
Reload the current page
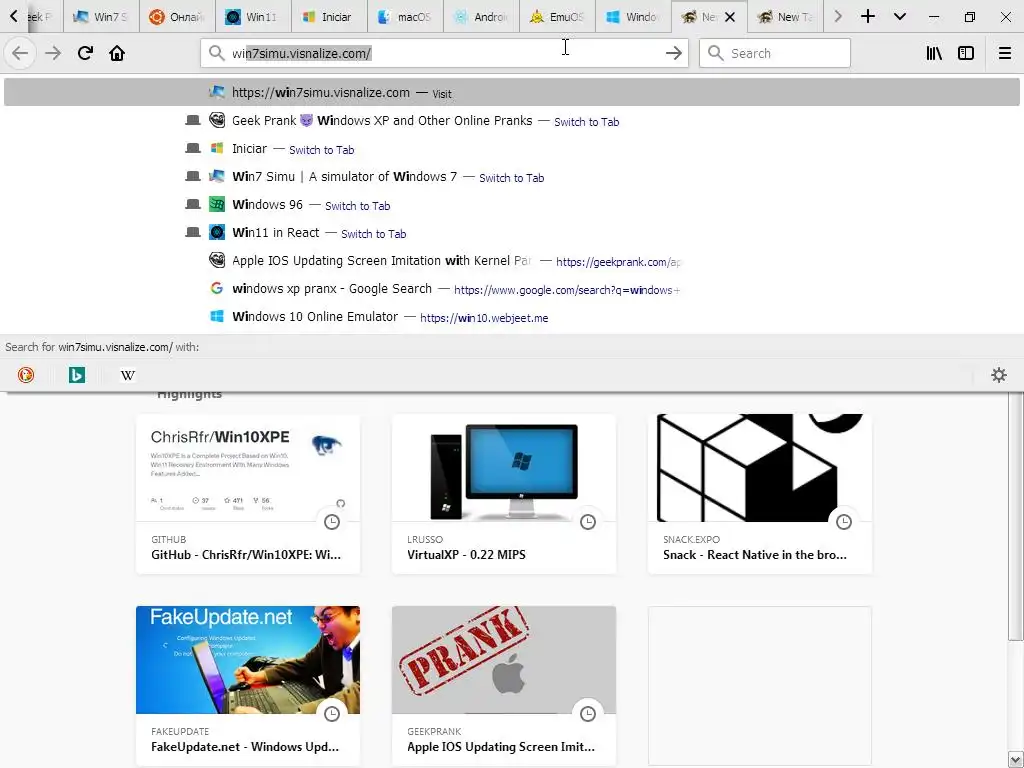point(85,53)
